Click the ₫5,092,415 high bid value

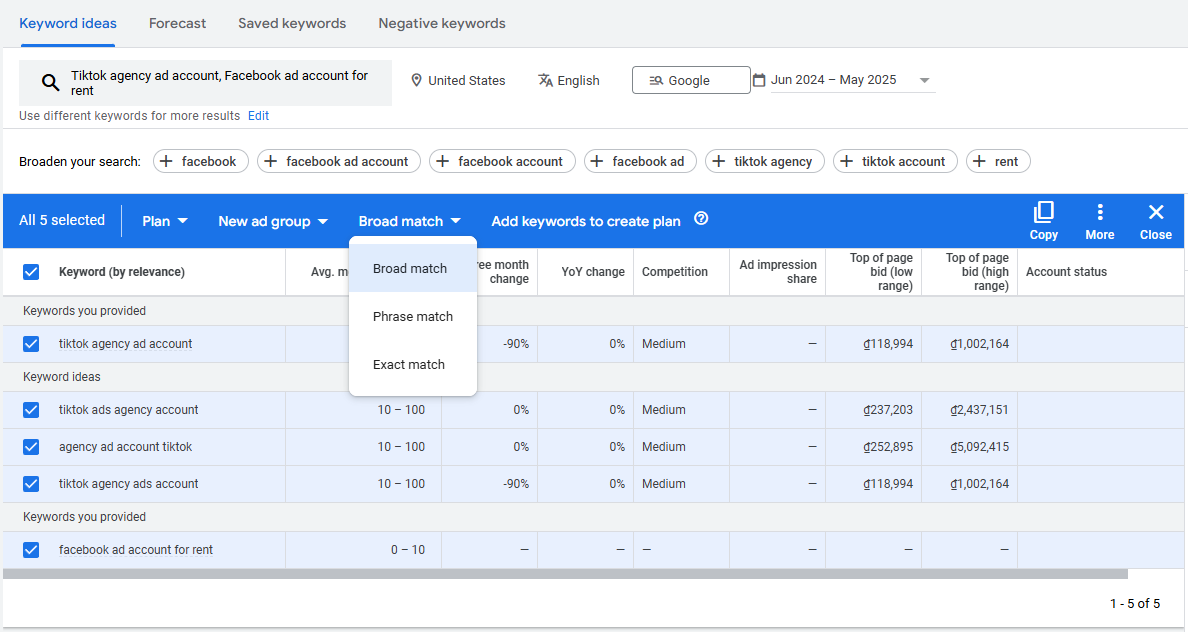980,447
